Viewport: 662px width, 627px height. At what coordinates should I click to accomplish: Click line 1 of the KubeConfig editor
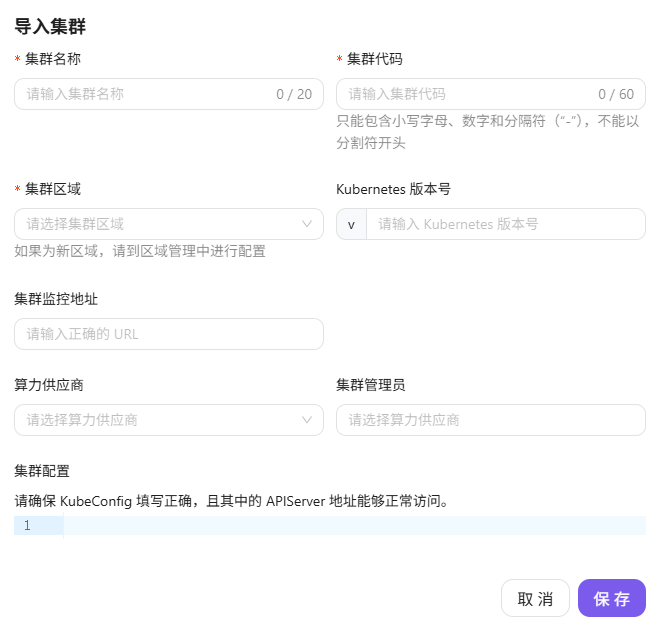[355, 525]
